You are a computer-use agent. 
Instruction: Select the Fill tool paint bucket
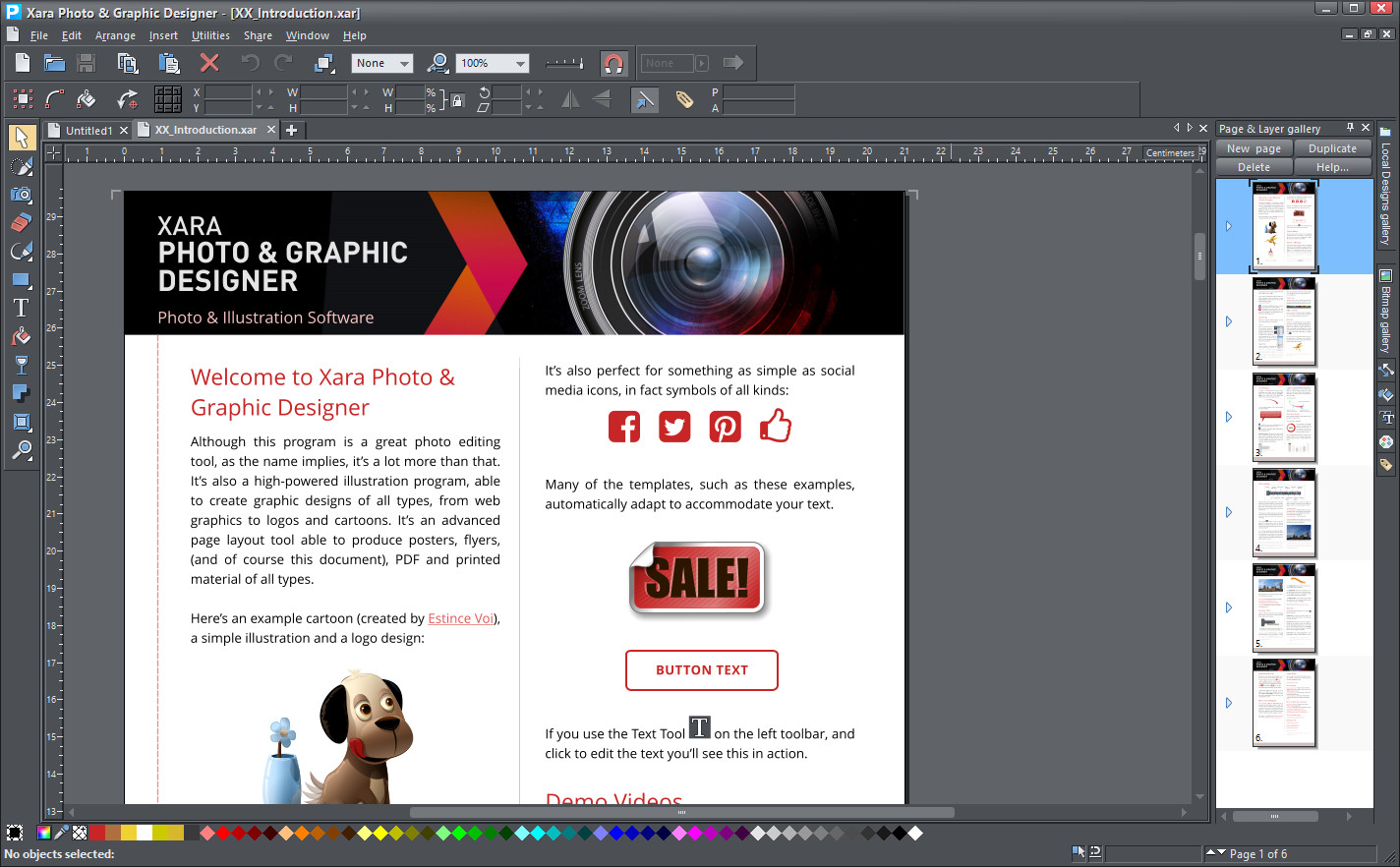[21, 337]
